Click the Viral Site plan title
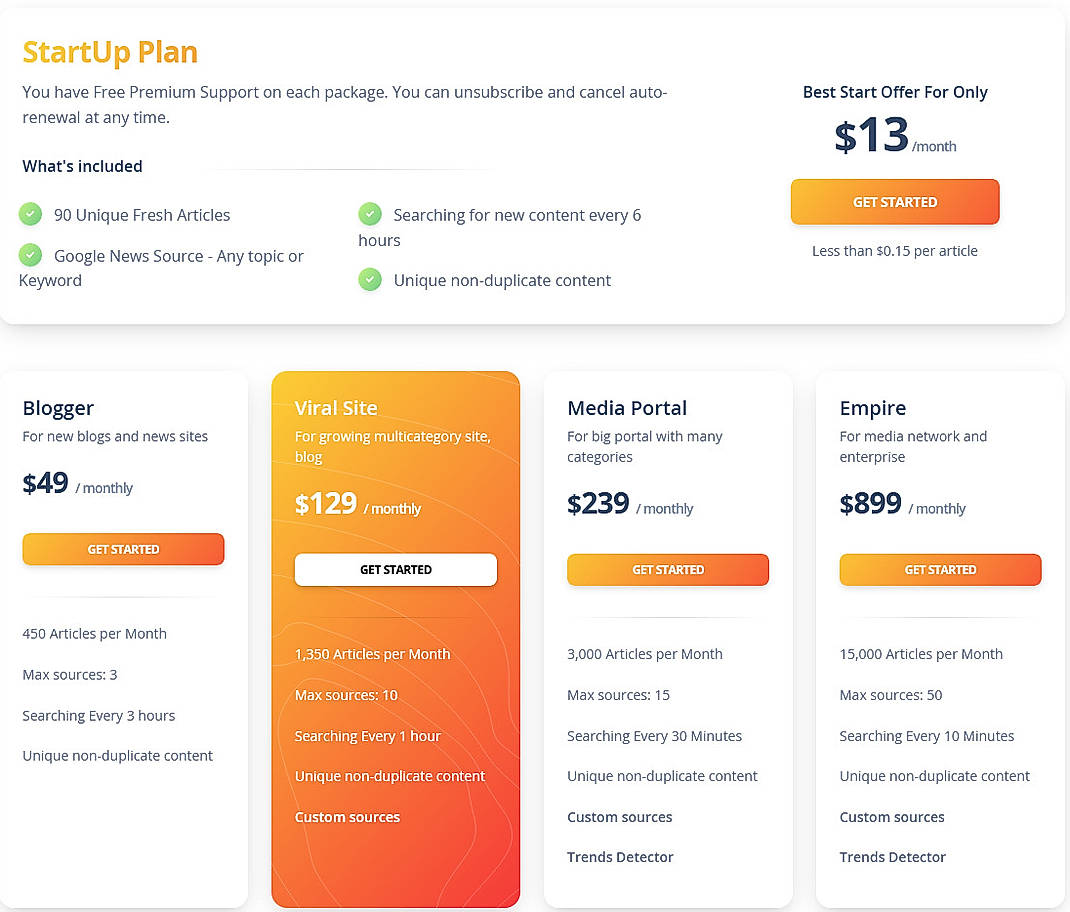Image resolution: width=1070 pixels, height=912 pixels. coord(335,408)
